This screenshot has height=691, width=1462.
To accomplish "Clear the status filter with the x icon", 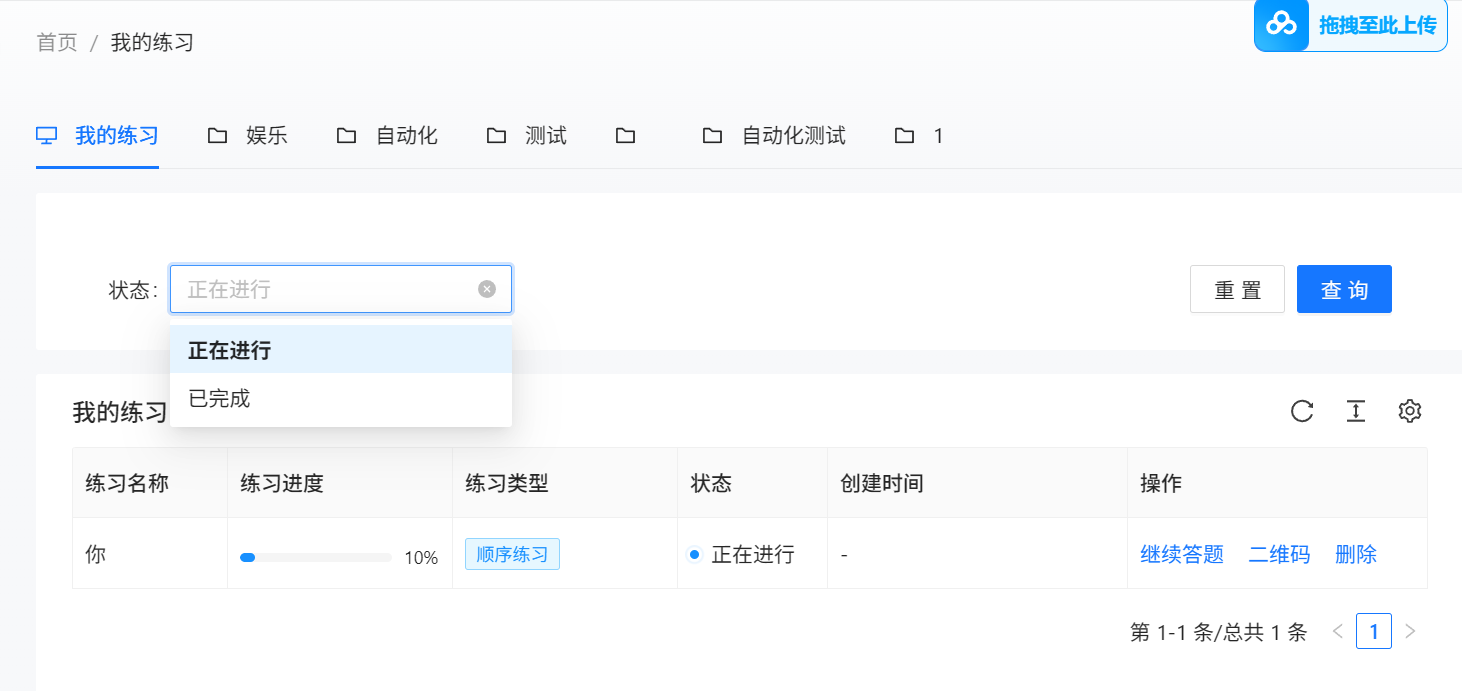I will click(x=487, y=289).
